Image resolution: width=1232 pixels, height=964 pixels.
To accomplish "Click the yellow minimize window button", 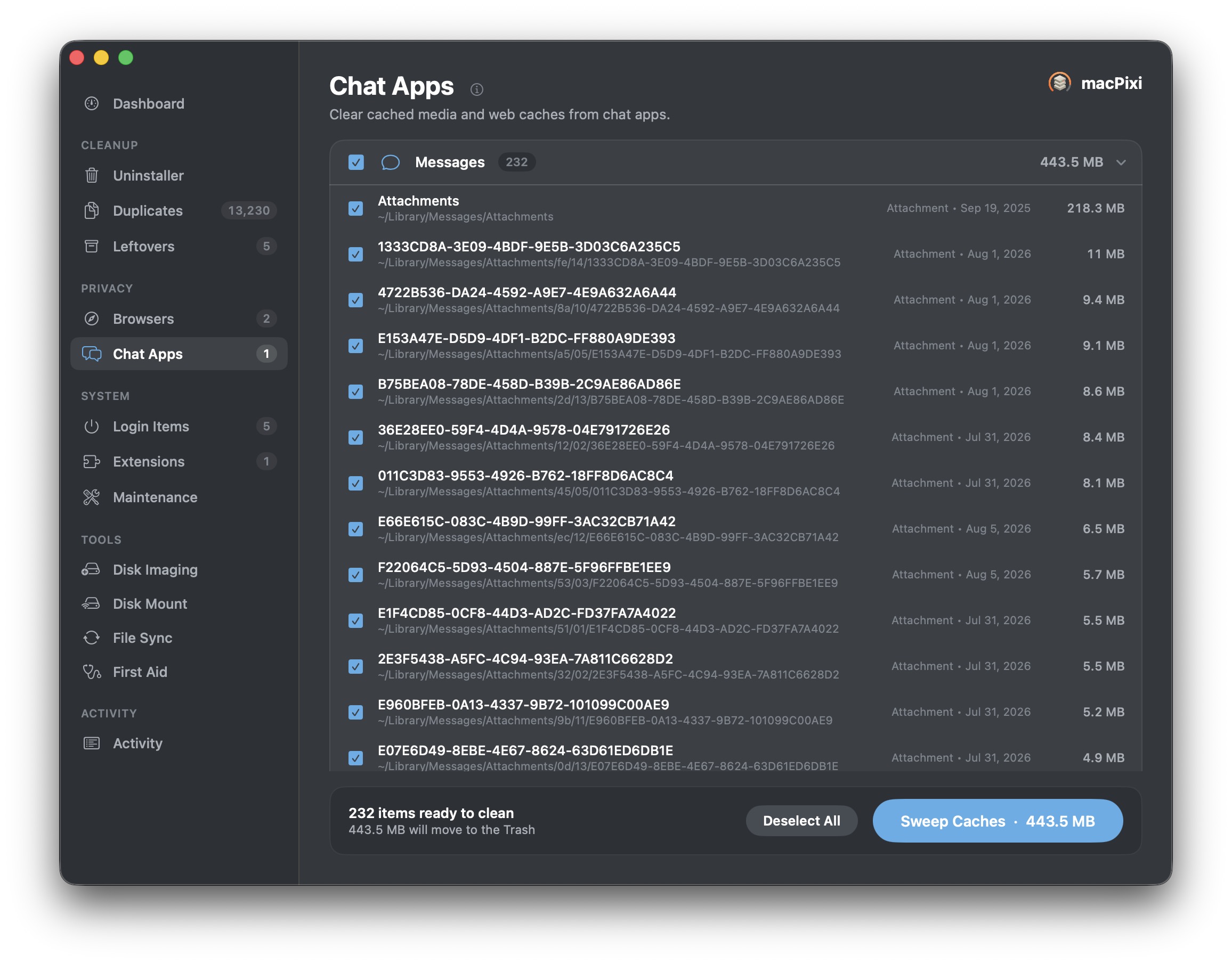I will pos(101,58).
